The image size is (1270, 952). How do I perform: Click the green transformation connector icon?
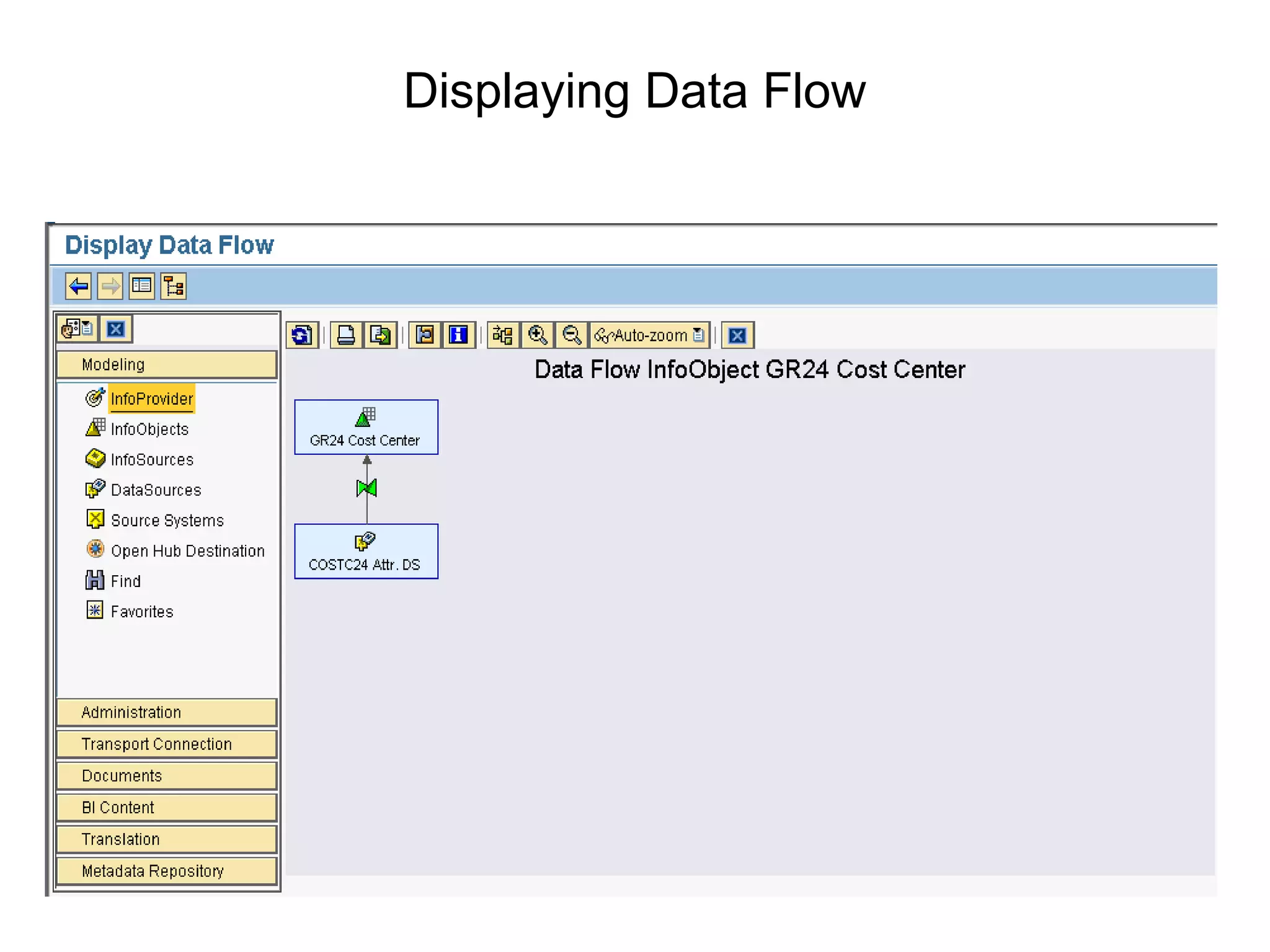(x=366, y=488)
